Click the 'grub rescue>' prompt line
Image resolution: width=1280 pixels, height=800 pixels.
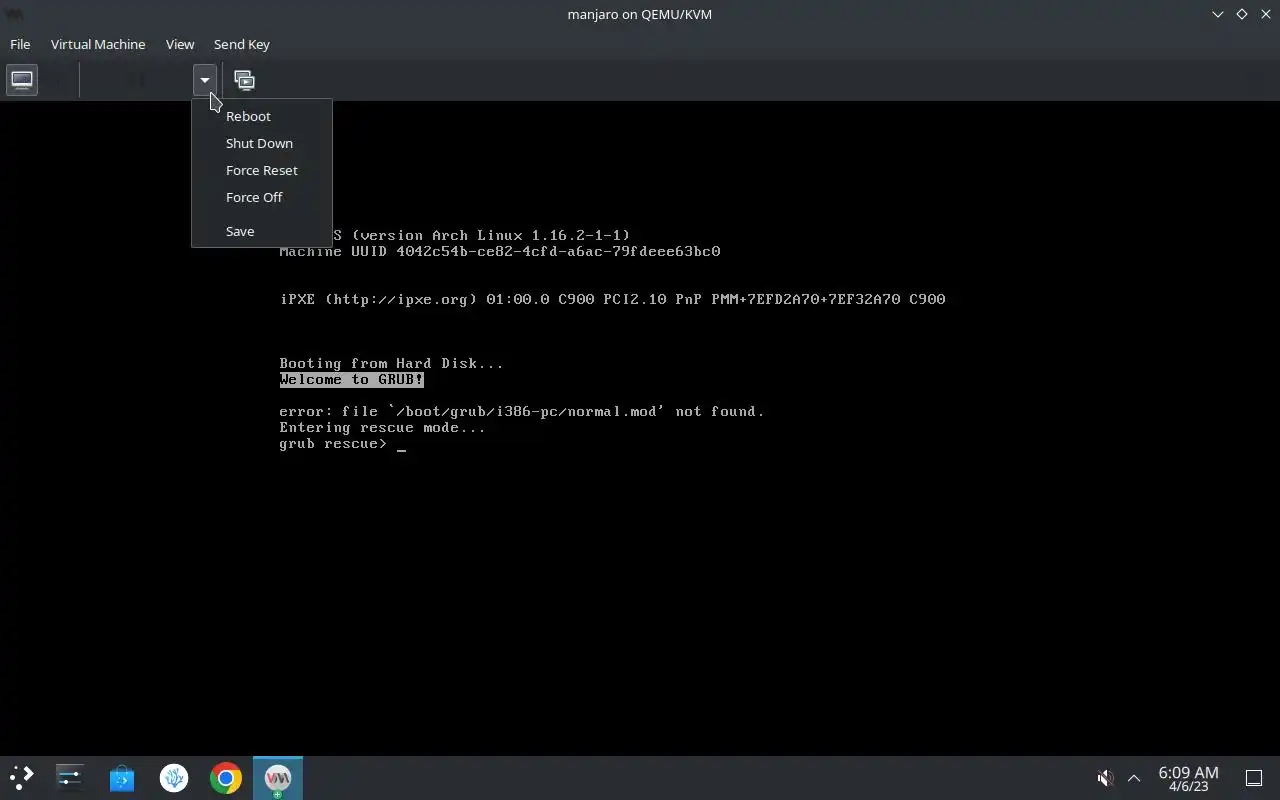click(x=333, y=444)
